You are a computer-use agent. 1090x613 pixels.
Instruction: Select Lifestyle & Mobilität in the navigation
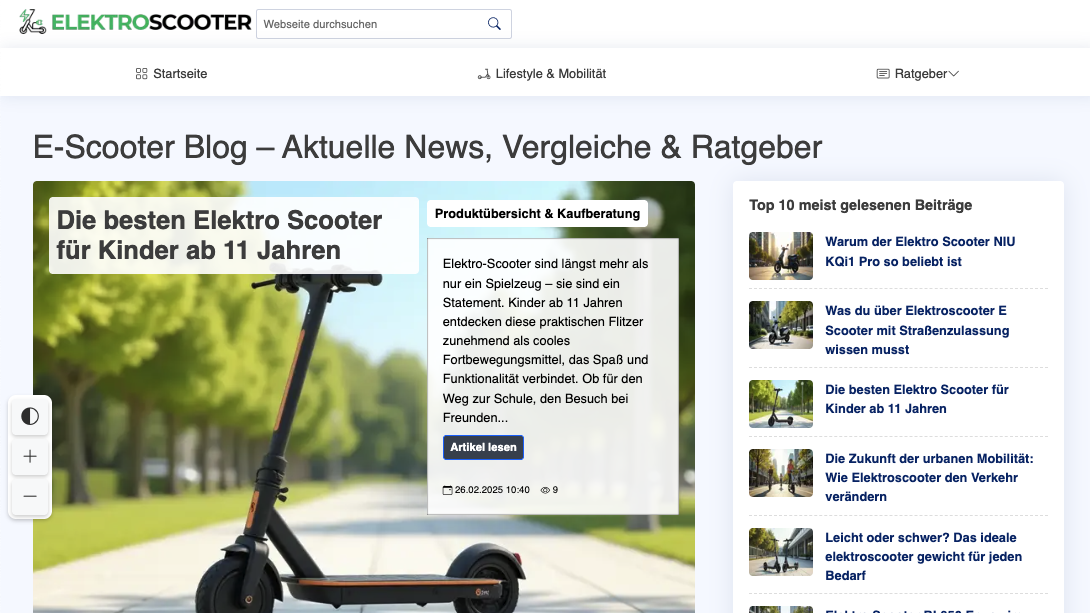[552, 73]
